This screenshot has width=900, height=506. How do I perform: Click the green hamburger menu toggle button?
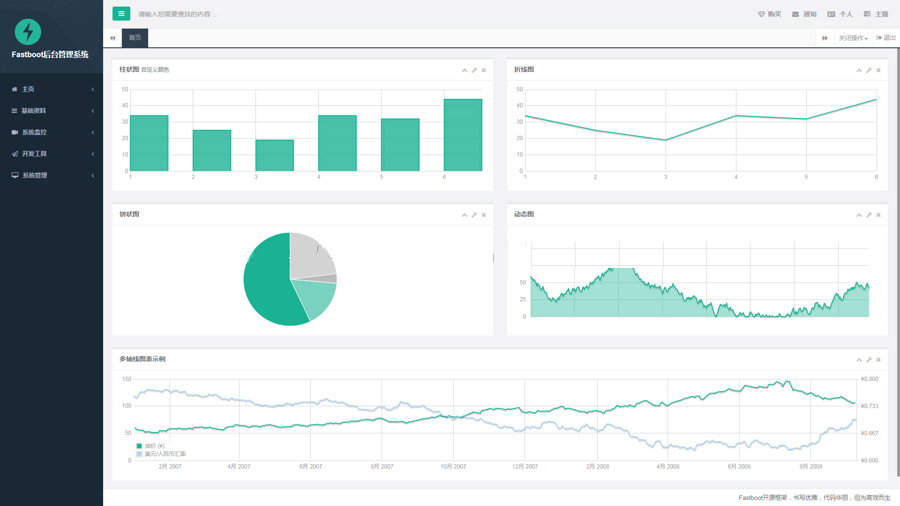(121, 14)
